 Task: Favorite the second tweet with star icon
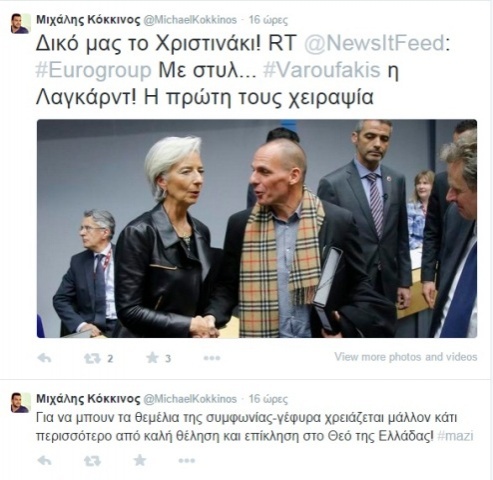click(140, 460)
